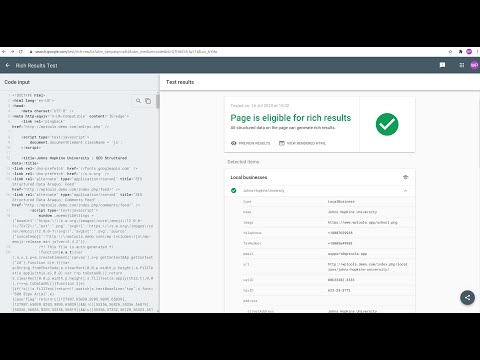This screenshot has width=480, height=360.
Task: Click the Detected items label
Action: [x=243, y=162]
